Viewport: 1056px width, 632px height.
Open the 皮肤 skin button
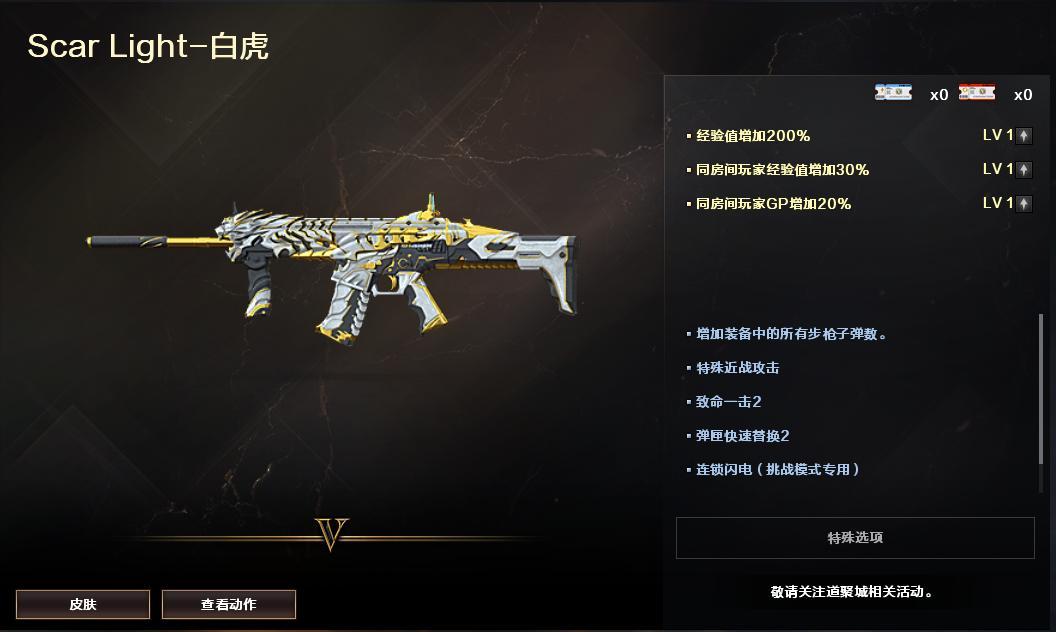click(83, 604)
